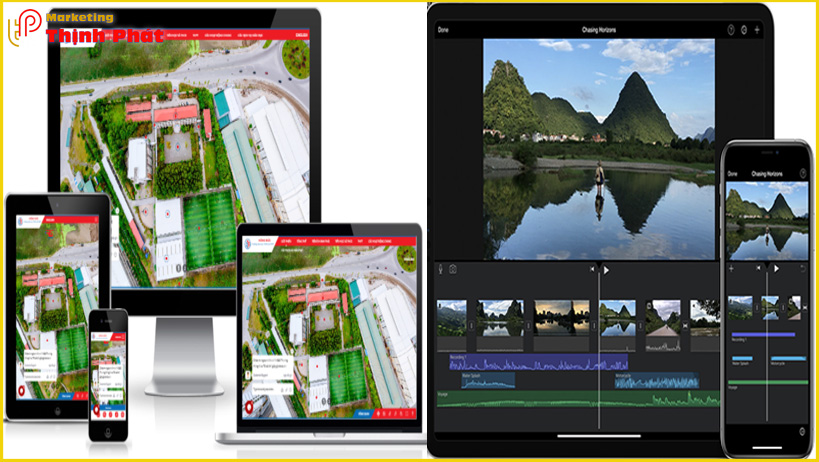Open transition before road clip on iPad
819x462 pixels.
[x=640, y=326]
